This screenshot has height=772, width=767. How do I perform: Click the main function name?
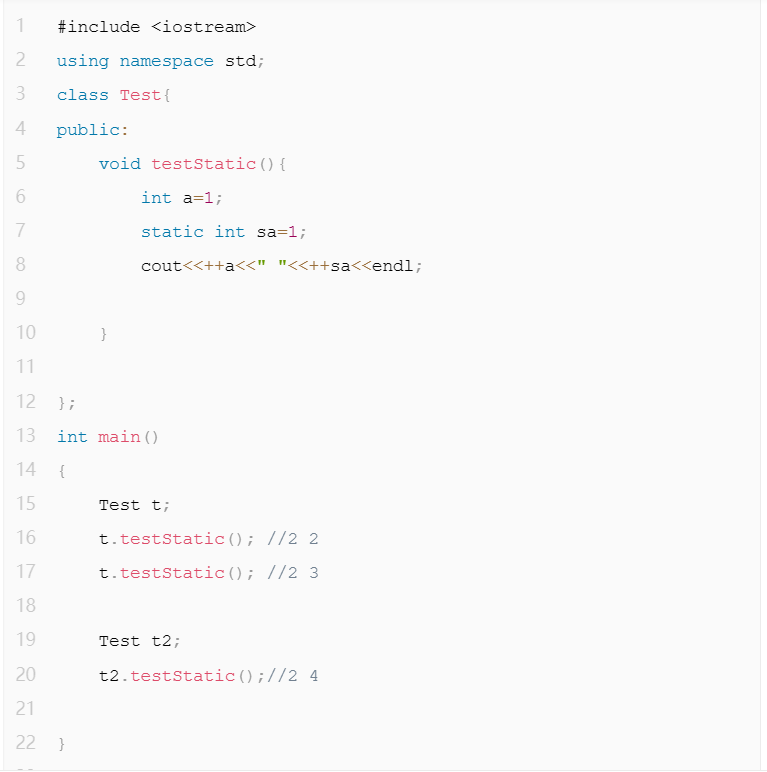[x=119, y=437]
